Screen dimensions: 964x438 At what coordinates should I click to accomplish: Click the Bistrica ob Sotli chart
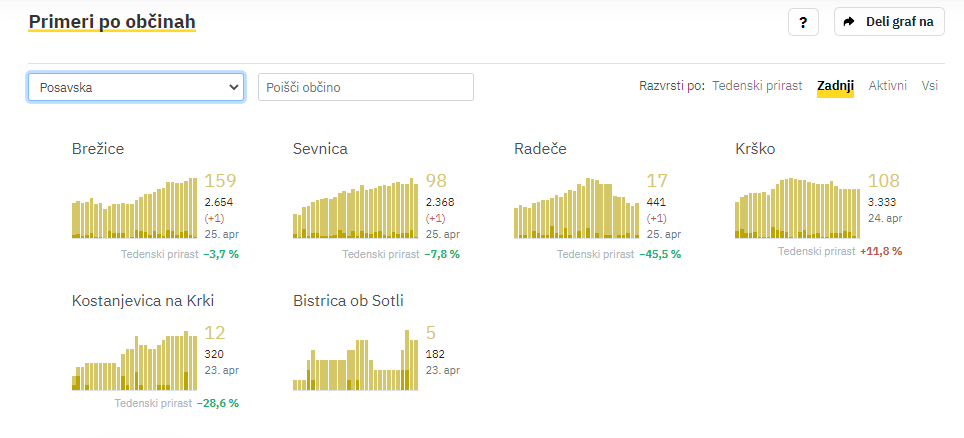(356, 362)
